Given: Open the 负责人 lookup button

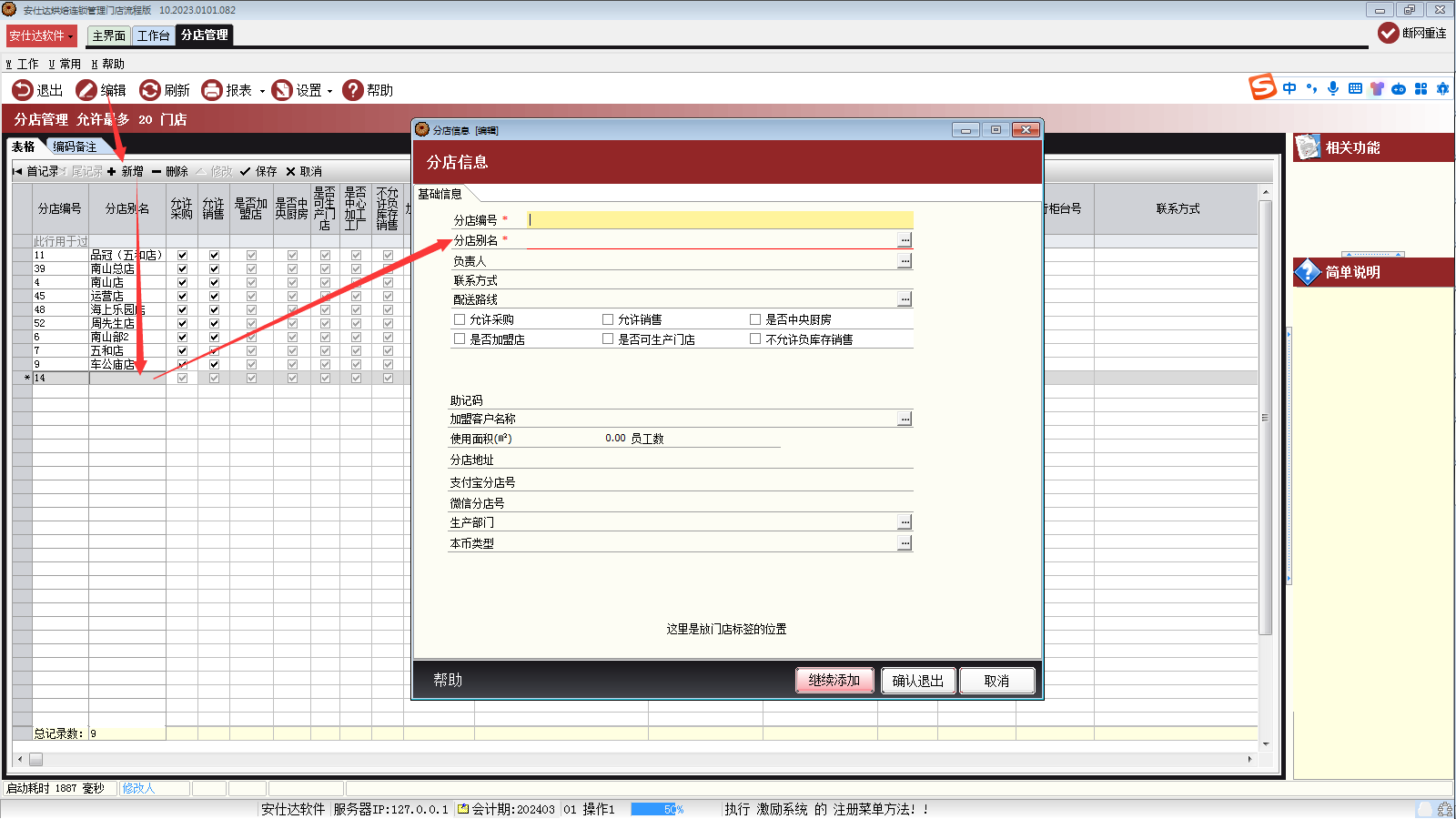Looking at the screenshot, I should 905,261.
